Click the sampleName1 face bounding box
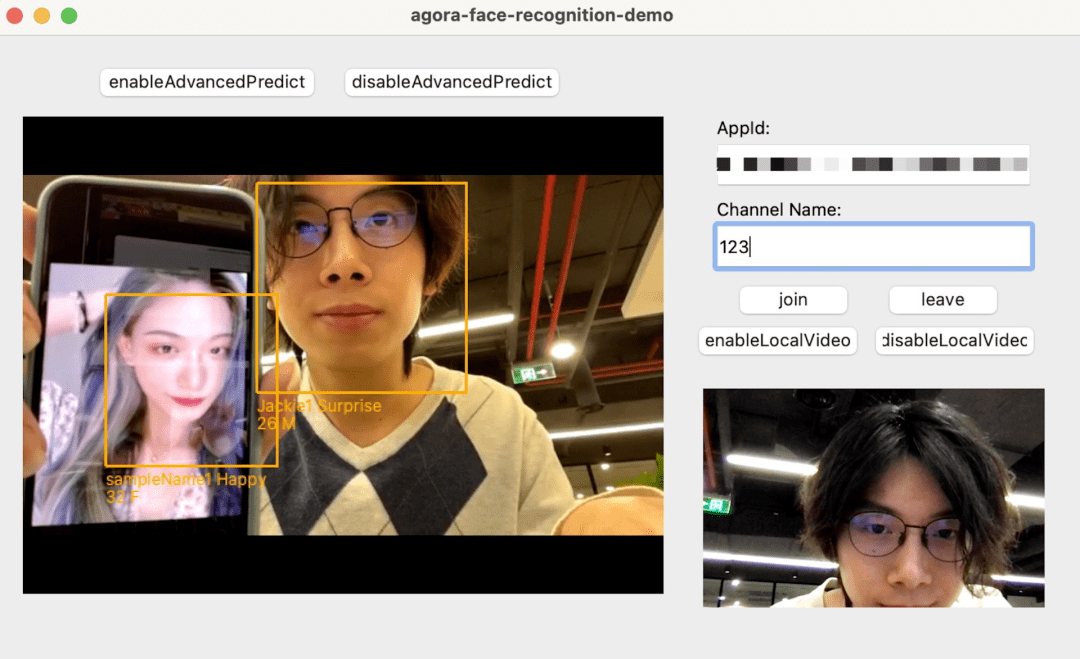The height and width of the screenshot is (659, 1080). (191, 380)
